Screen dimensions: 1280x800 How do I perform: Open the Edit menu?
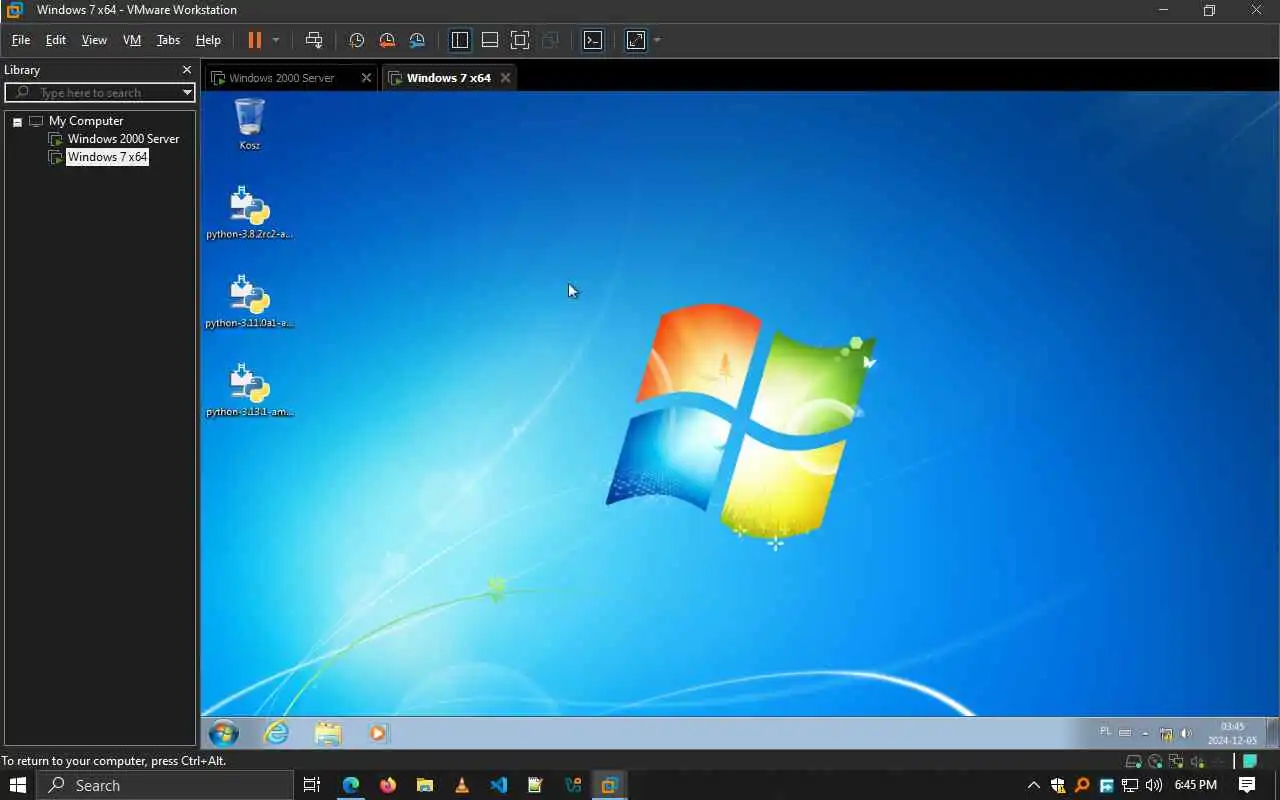(x=56, y=40)
